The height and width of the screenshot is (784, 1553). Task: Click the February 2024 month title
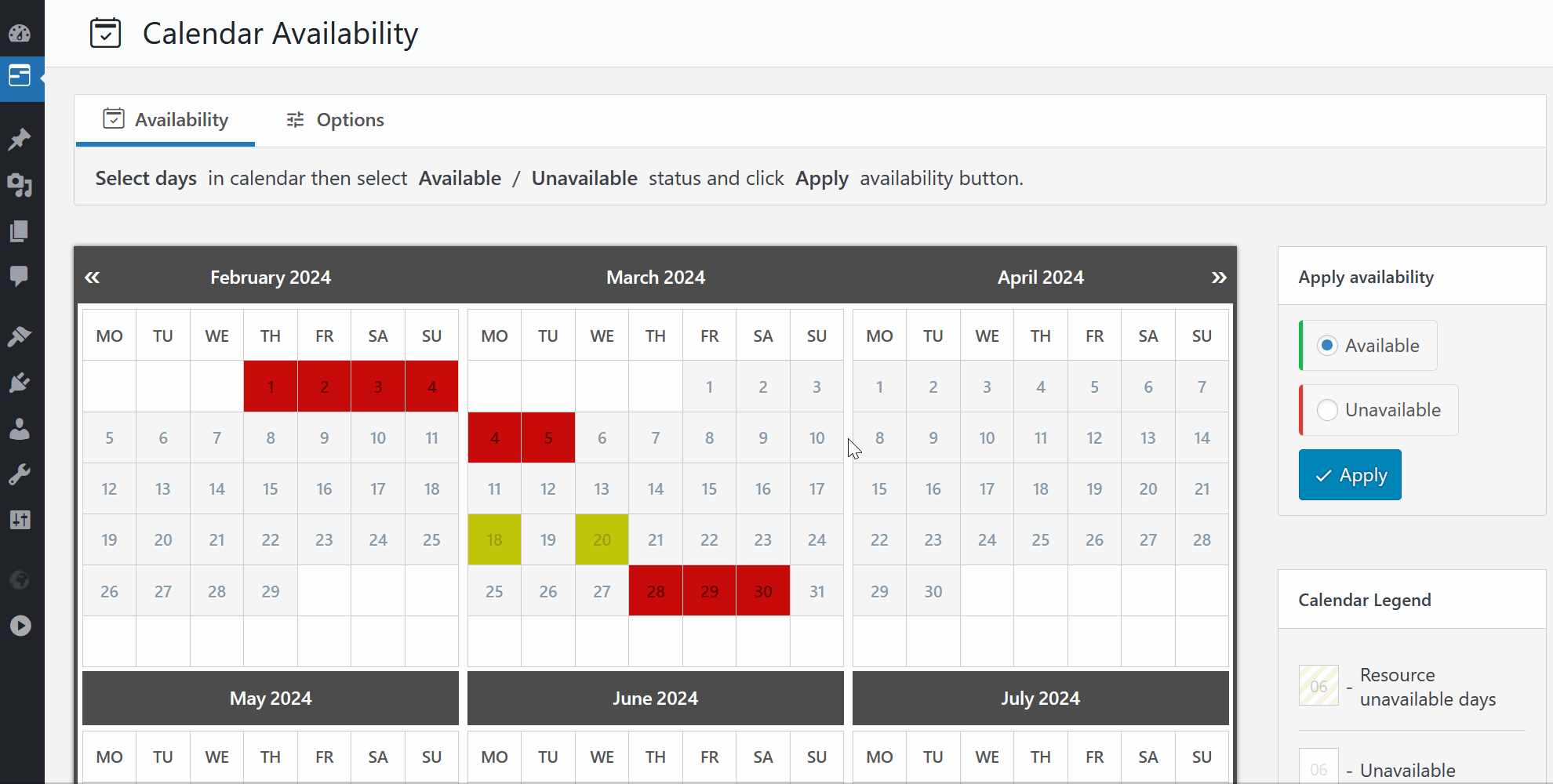coord(271,278)
